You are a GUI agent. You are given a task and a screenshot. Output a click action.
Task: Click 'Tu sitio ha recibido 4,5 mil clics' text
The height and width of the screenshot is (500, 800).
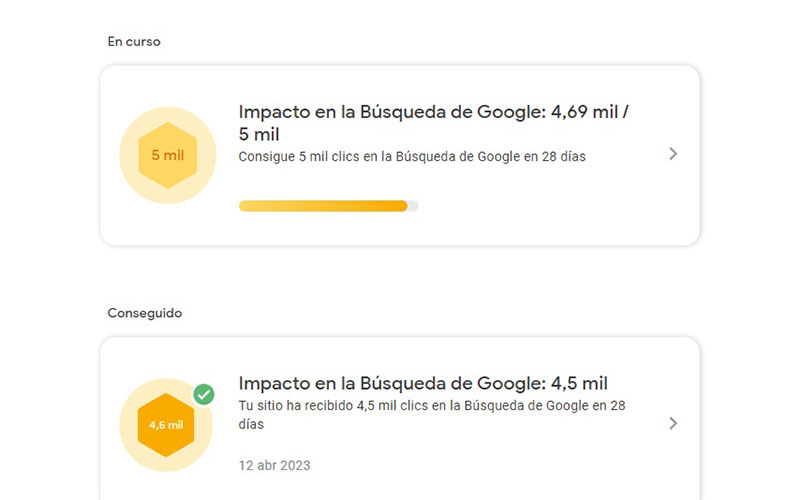[x=432, y=406]
